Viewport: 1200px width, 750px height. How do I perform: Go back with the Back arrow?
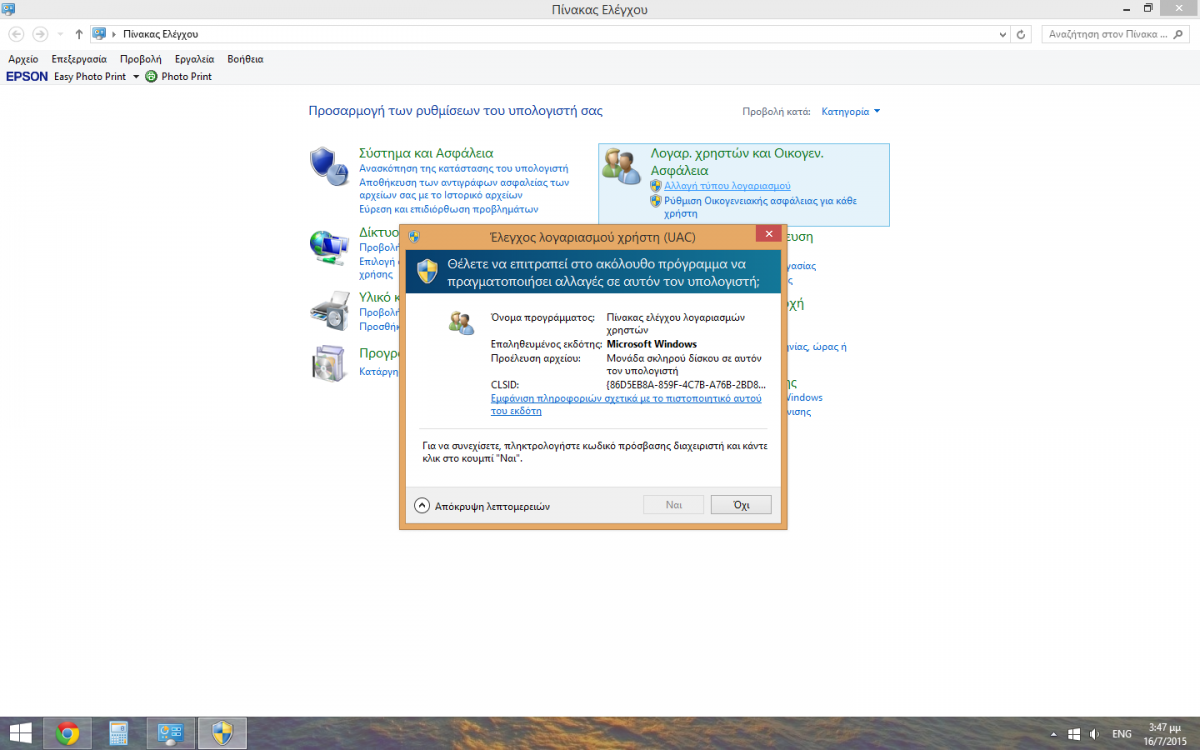pos(17,34)
